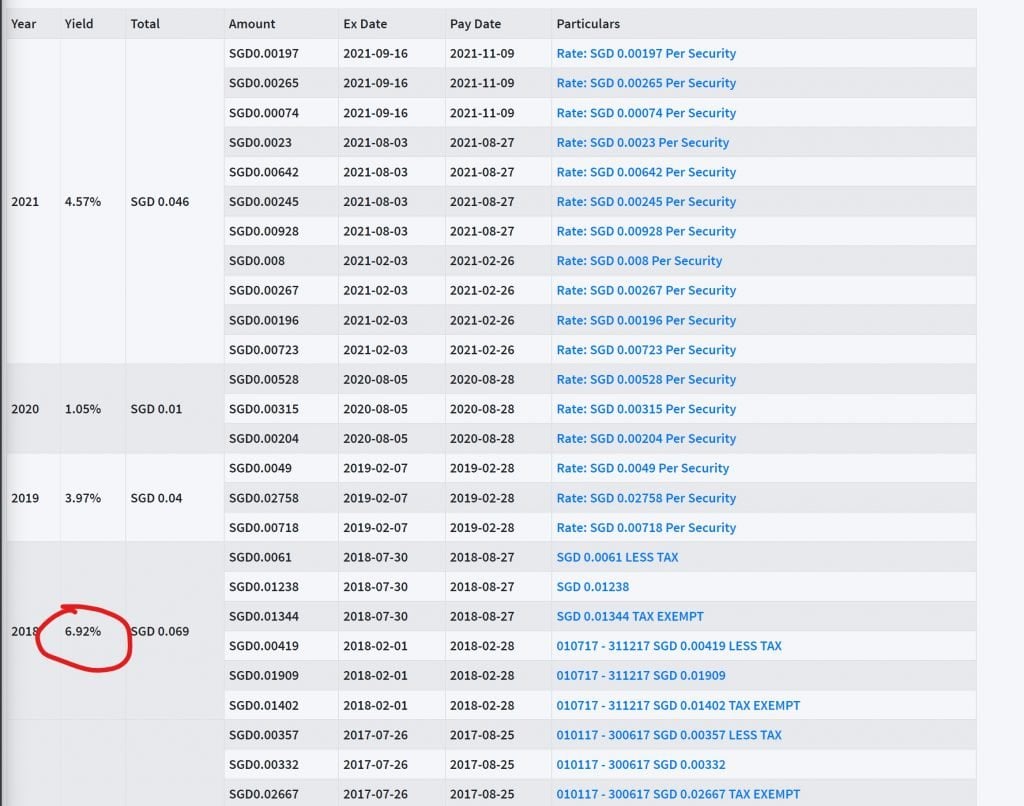Select the amount cell "SGD0.0061"

(260, 557)
